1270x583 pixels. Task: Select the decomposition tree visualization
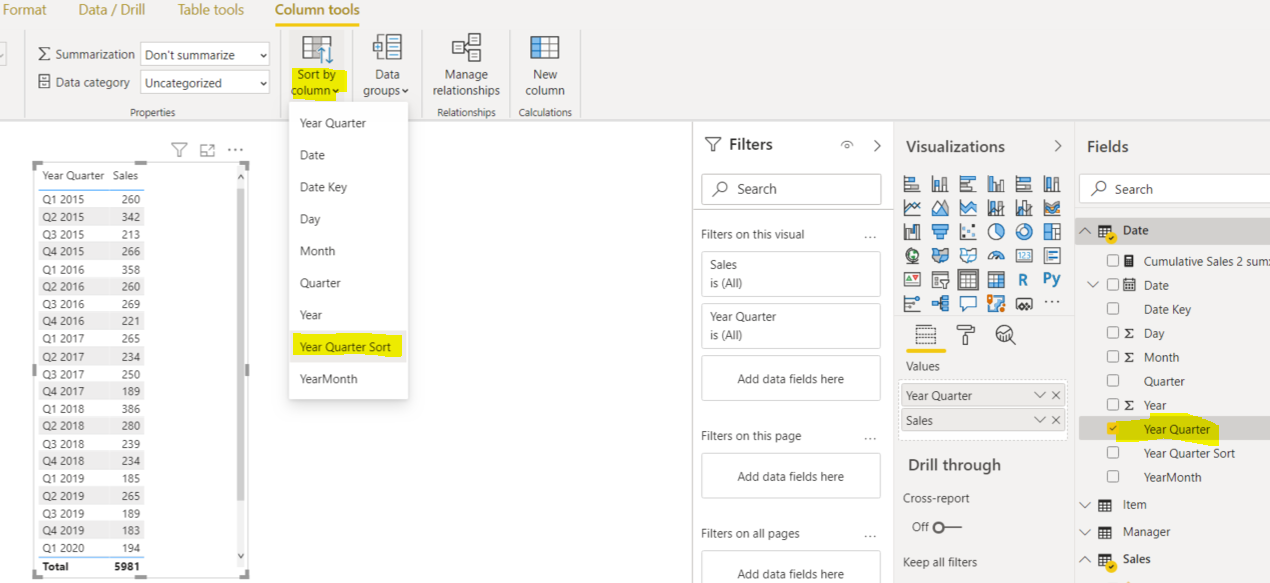coord(940,303)
